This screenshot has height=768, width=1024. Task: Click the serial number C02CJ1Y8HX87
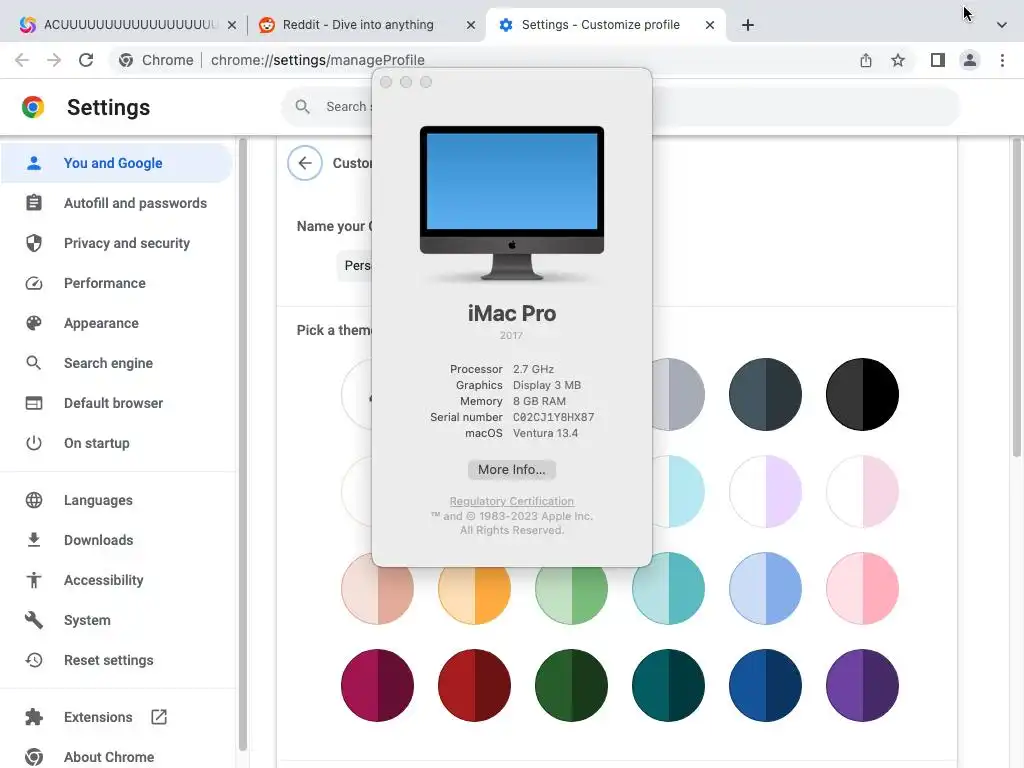(x=553, y=417)
